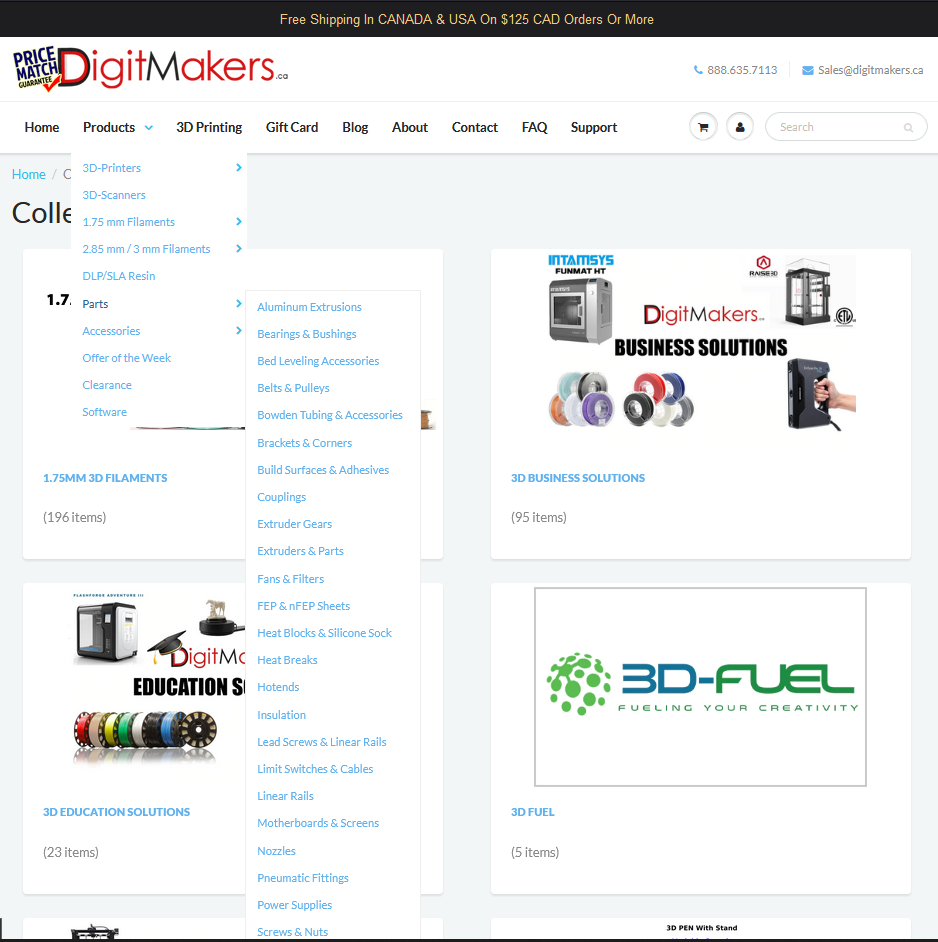Open the Business Solutions banner thumbnail
Viewport: 938px width, 942px height.
[x=701, y=342]
